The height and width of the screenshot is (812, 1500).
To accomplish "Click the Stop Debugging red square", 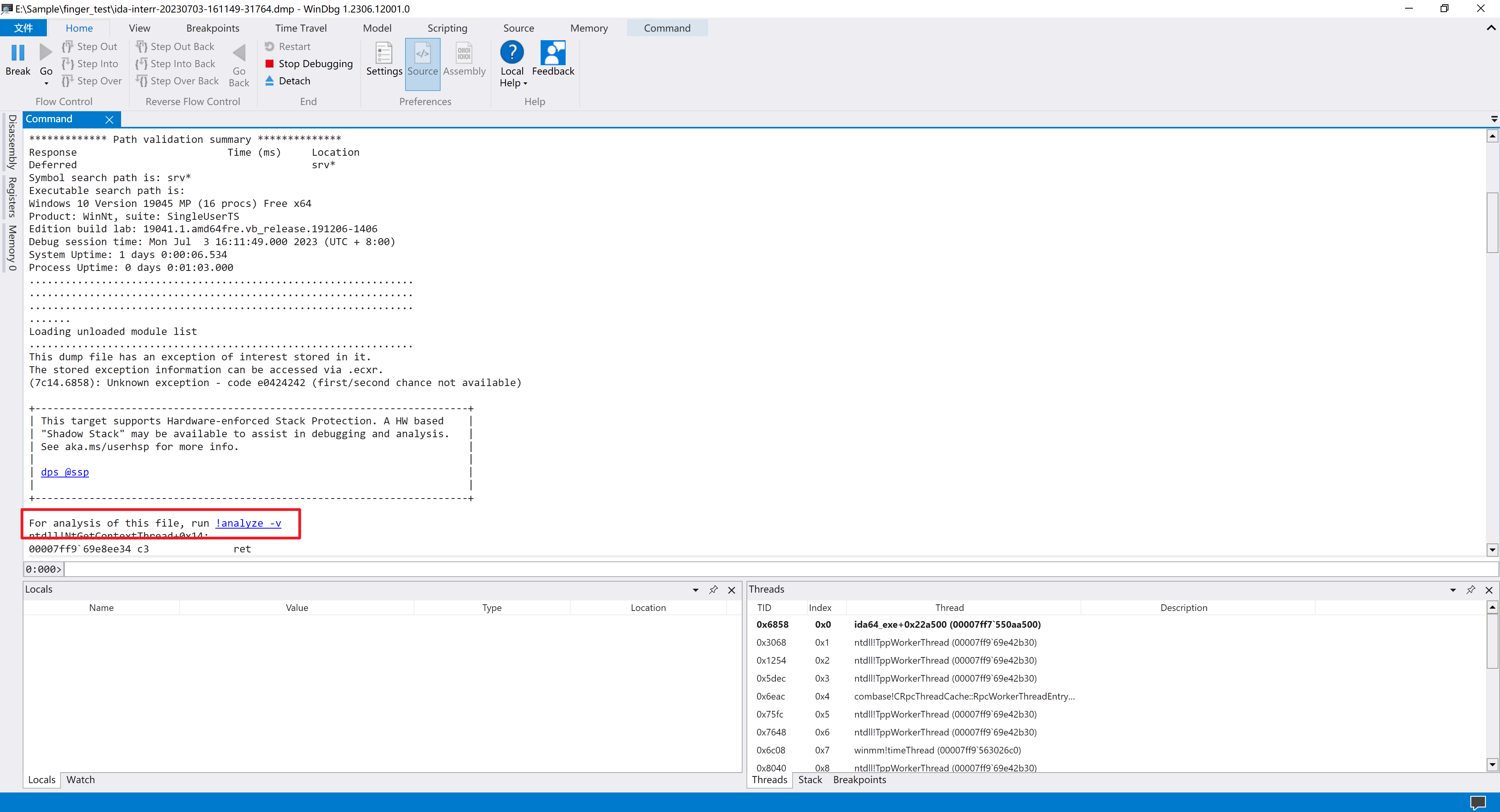I will coord(270,64).
